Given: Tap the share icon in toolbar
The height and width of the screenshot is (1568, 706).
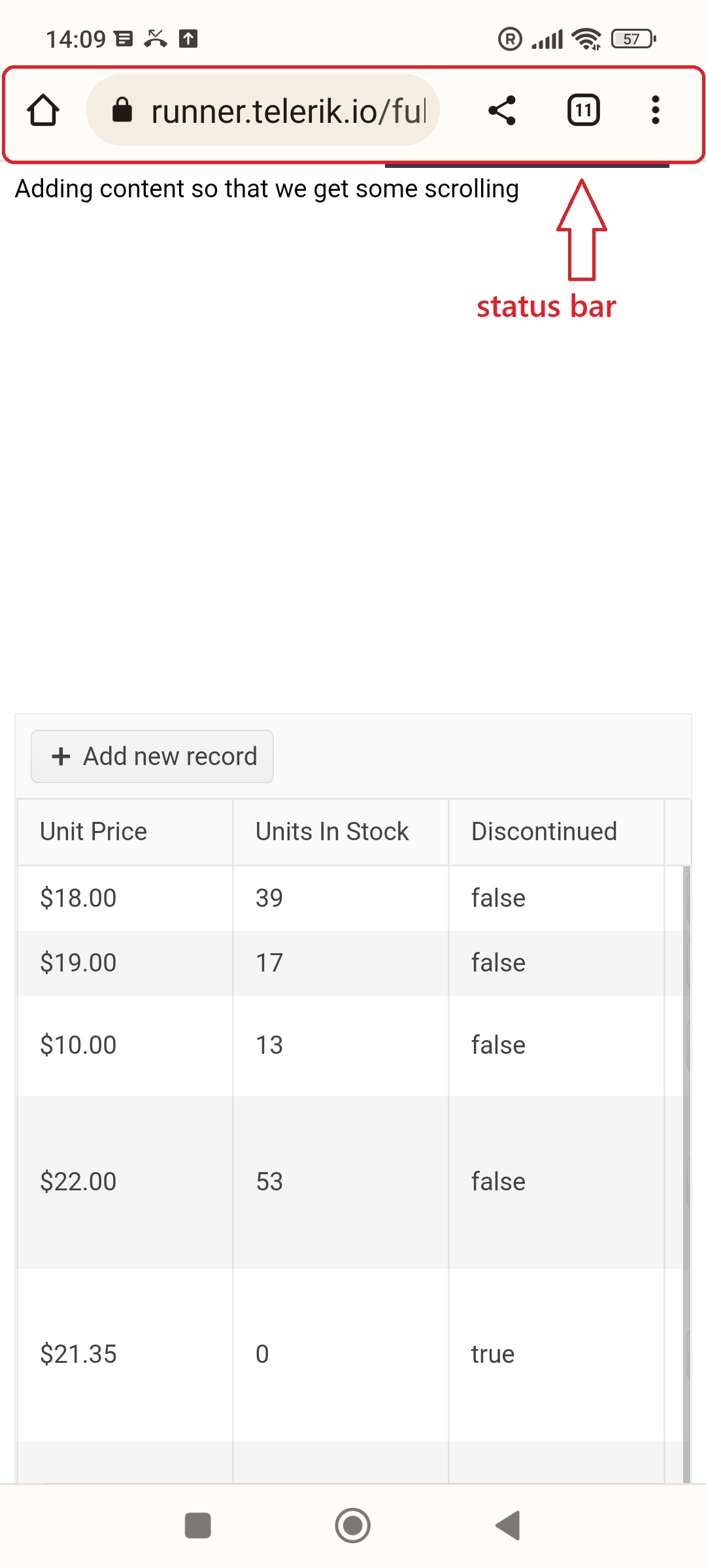Looking at the screenshot, I should click(502, 110).
